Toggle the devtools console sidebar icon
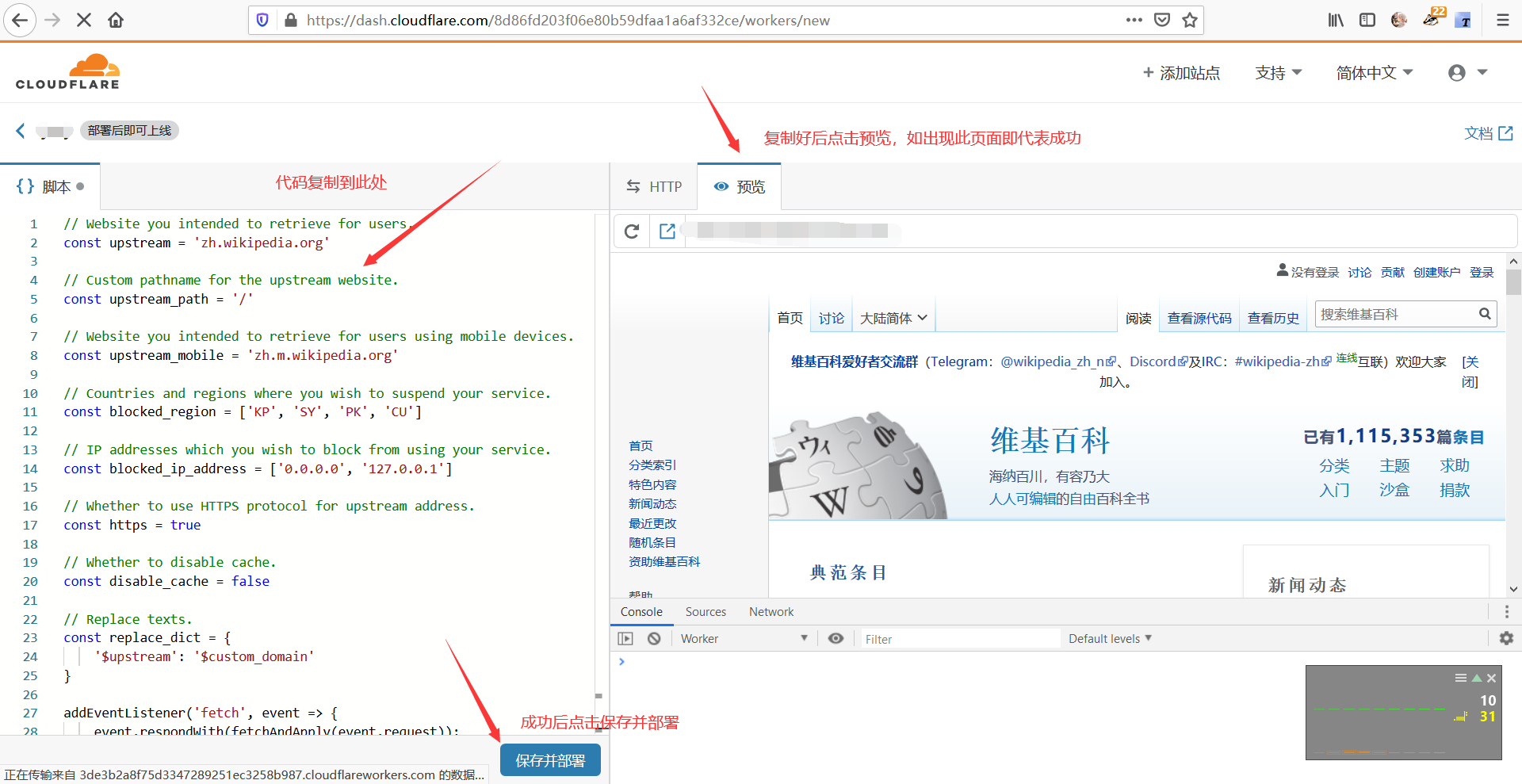This screenshot has width=1522, height=784. coord(625,638)
